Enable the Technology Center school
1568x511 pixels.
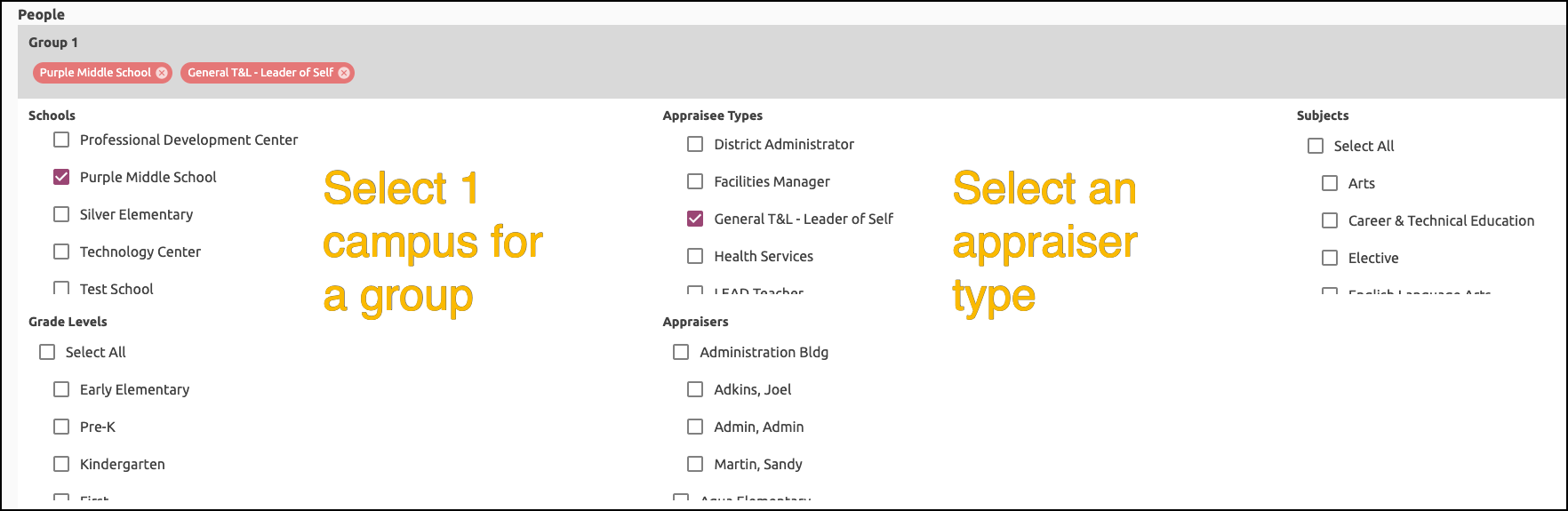tap(61, 252)
